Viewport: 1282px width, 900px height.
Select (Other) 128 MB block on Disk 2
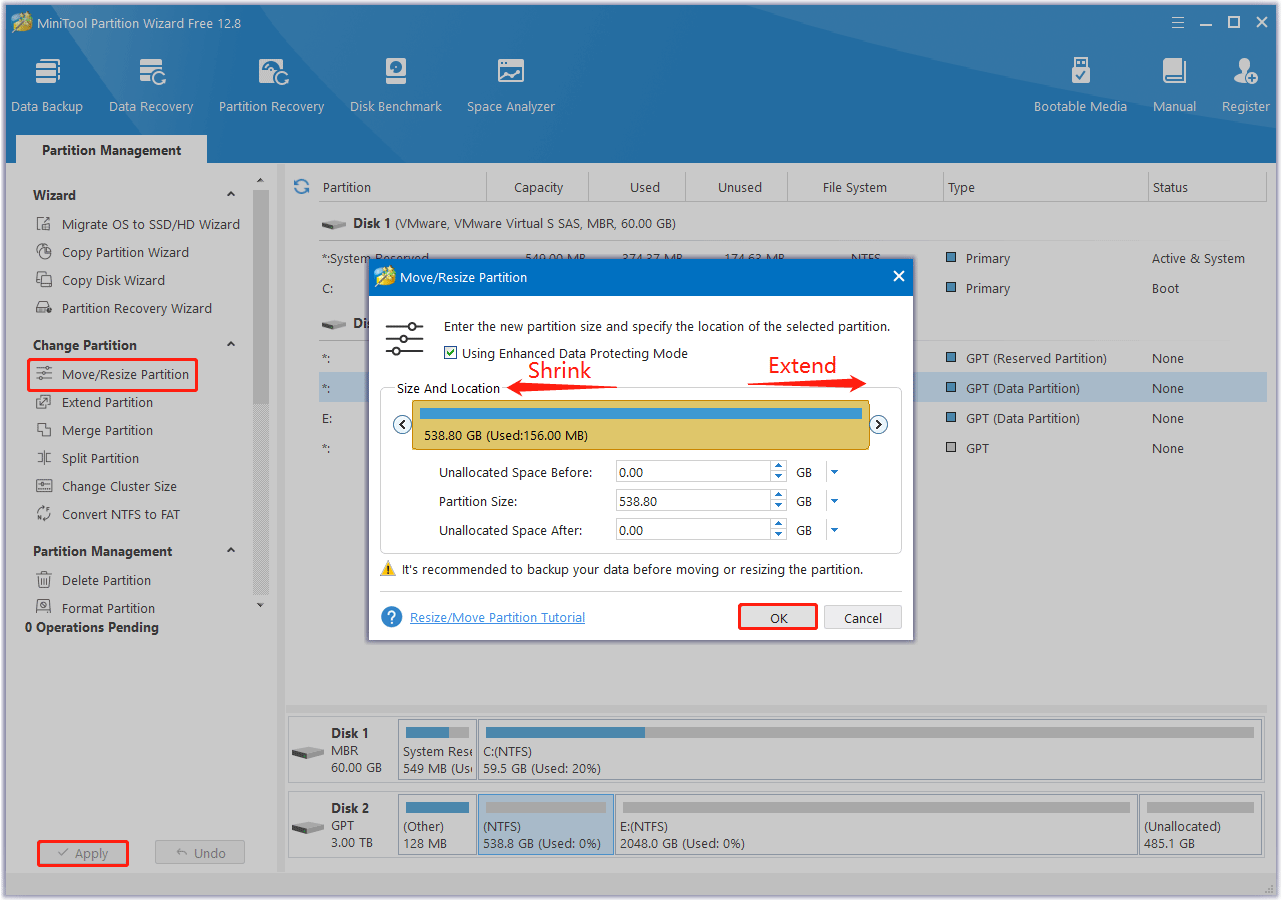[437, 825]
